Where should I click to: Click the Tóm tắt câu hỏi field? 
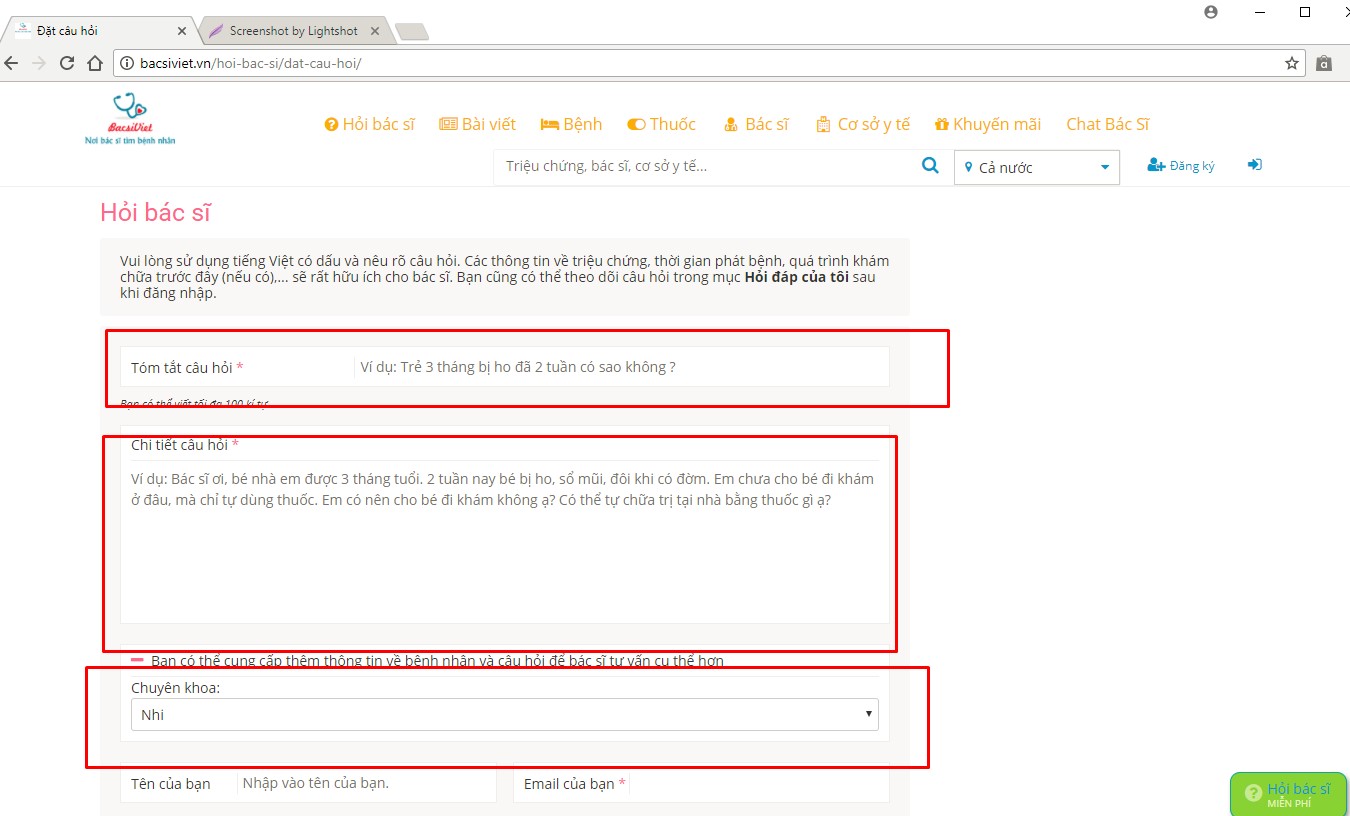(x=620, y=367)
